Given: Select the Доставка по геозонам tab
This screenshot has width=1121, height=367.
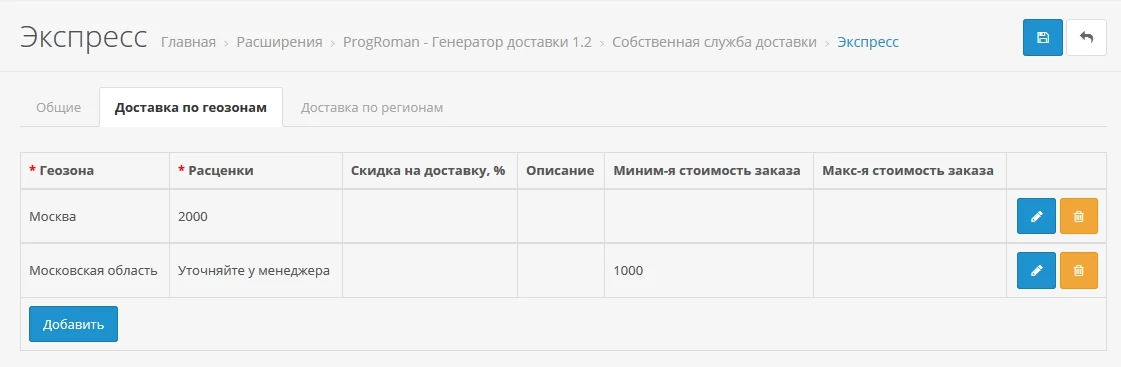Looking at the screenshot, I should coord(191,107).
